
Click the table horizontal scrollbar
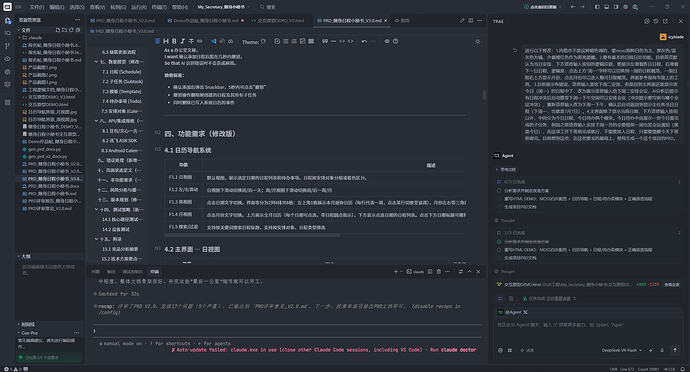tap(252, 236)
